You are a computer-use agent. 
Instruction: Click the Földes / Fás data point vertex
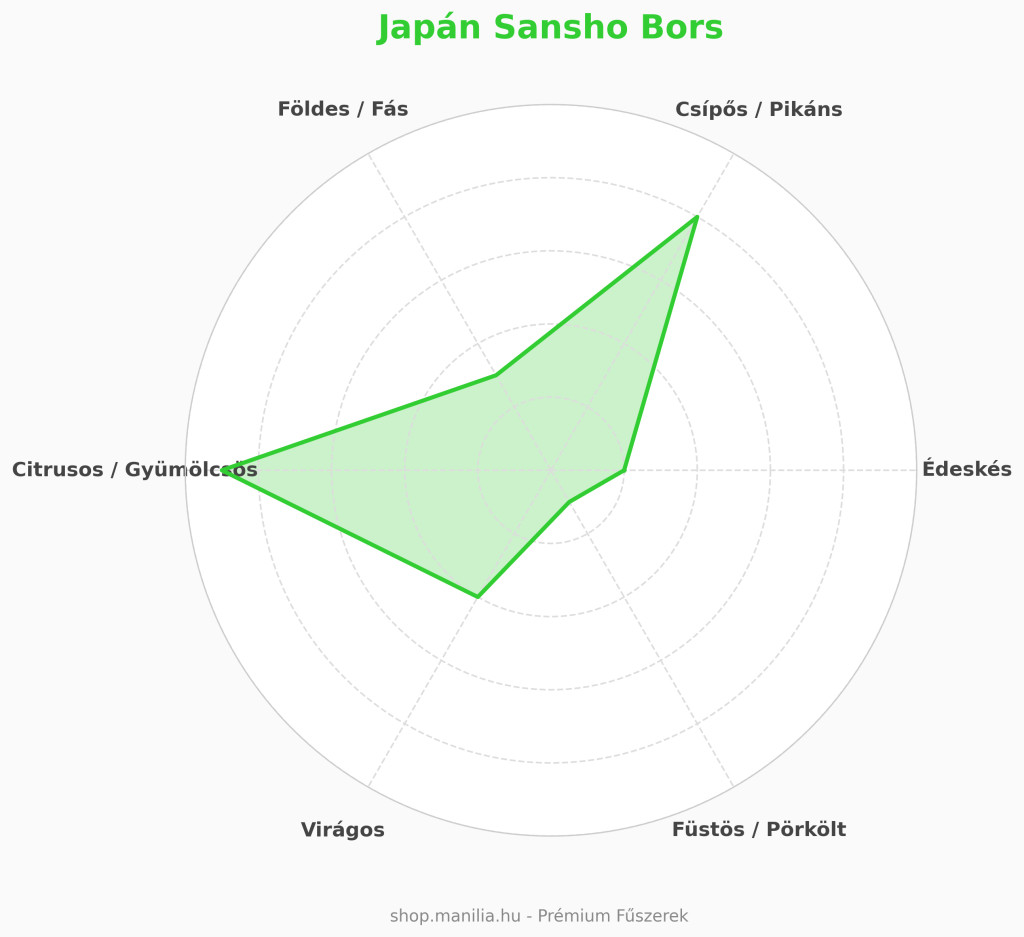pyautogui.click(x=496, y=375)
